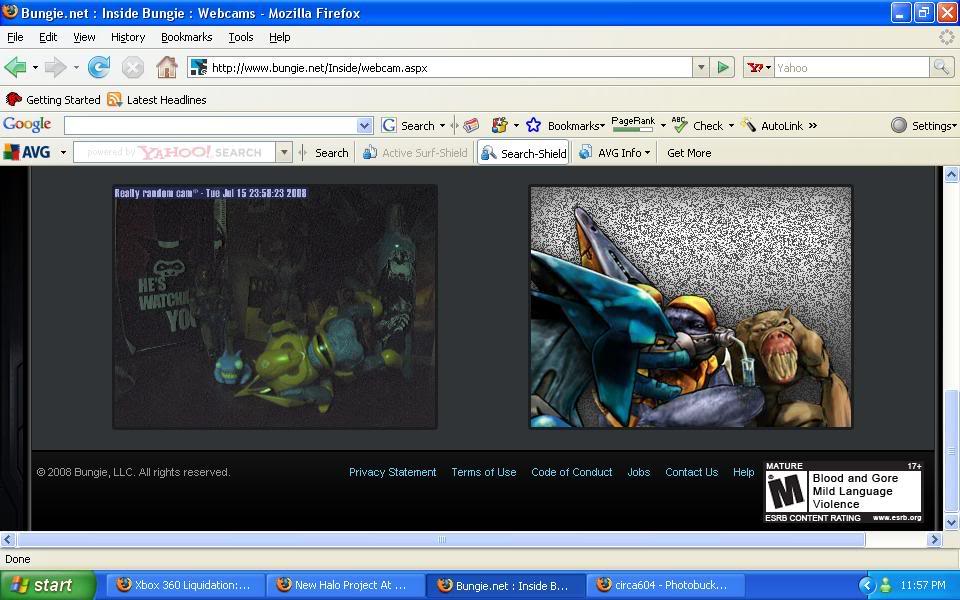Switch to circa604 Photobucket taskbar window
The image size is (960, 600).
666,585
